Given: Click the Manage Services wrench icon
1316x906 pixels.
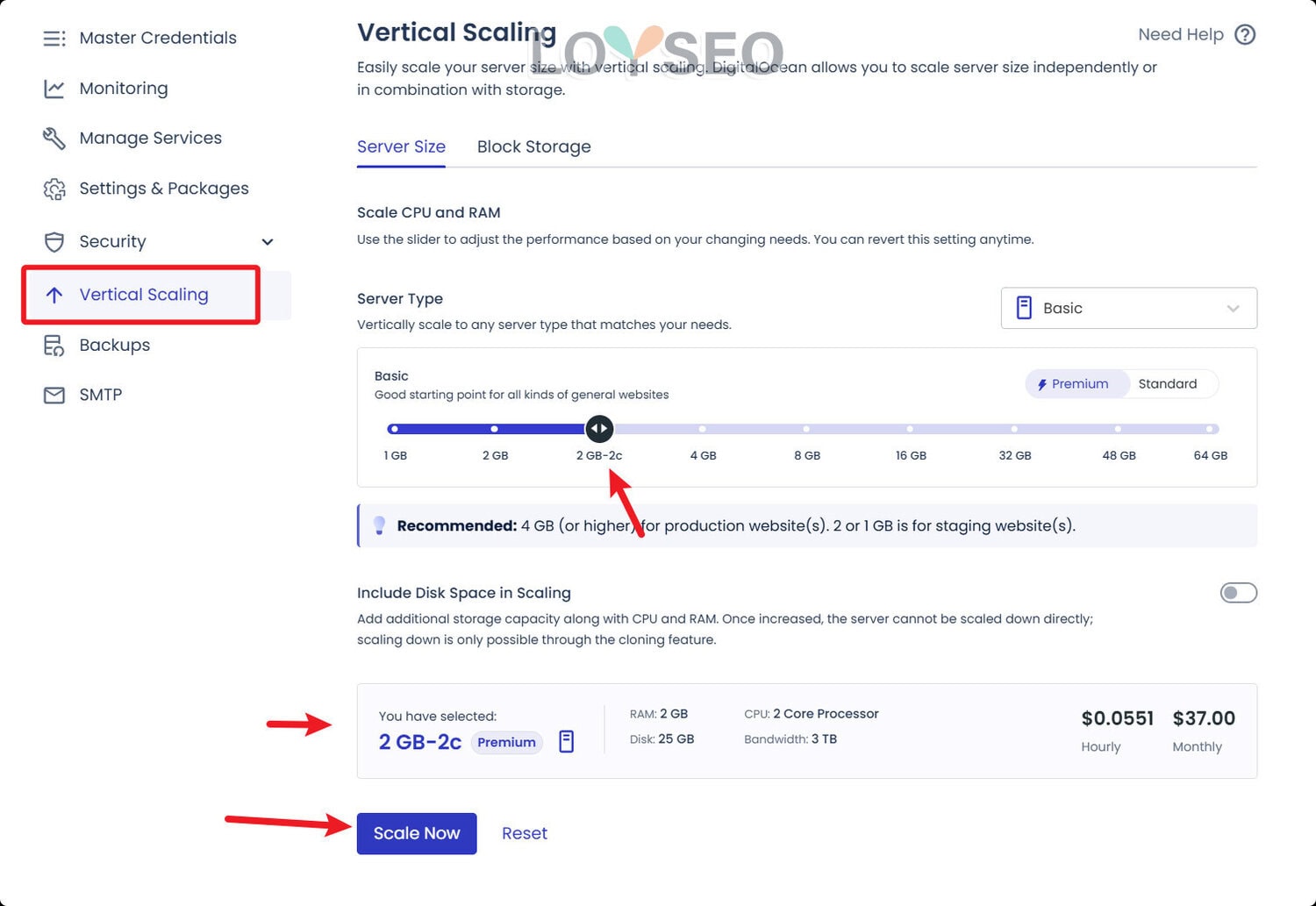Looking at the screenshot, I should (x=54, y=139).
